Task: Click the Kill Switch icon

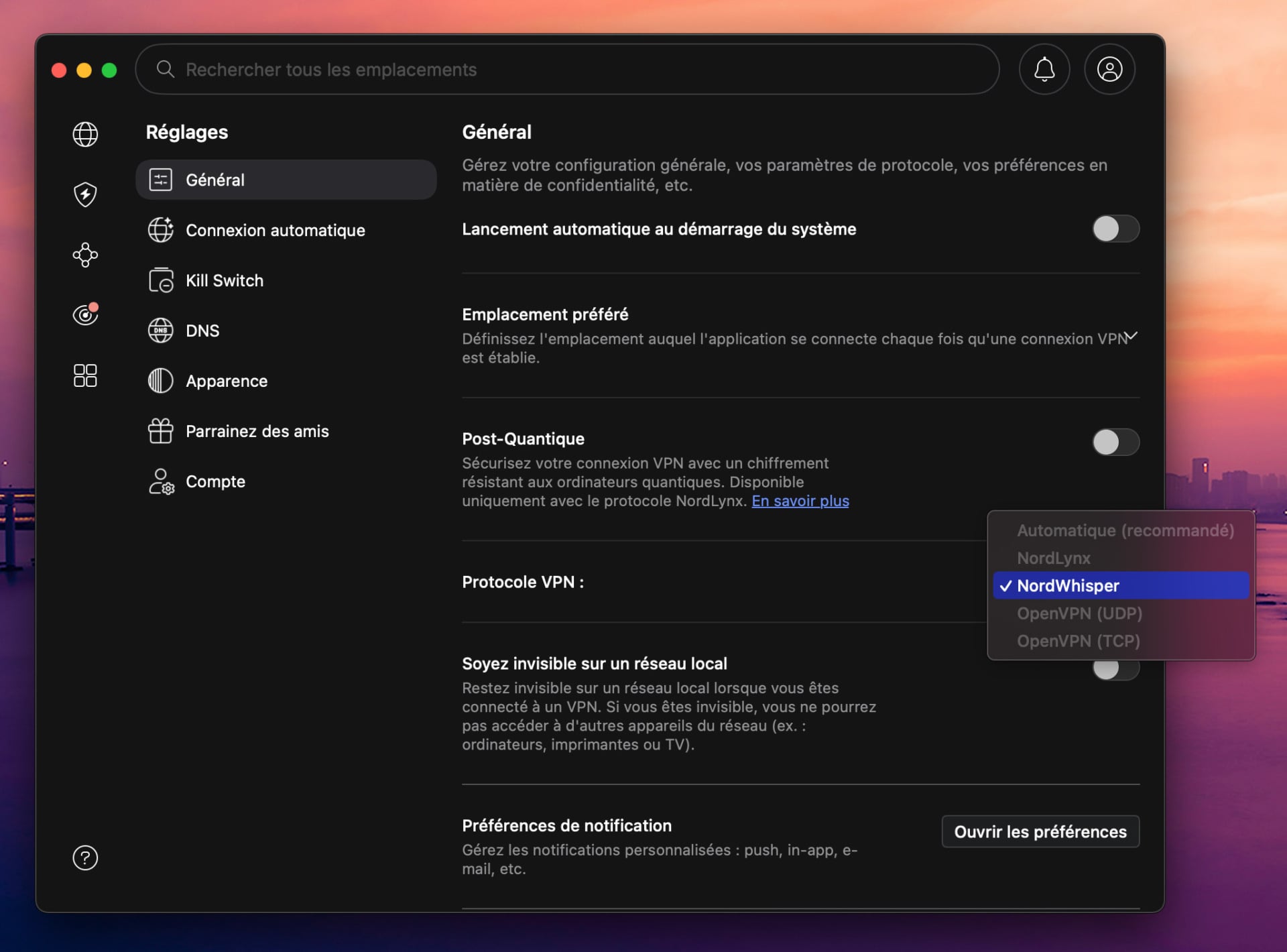Action: coord(161,280)
